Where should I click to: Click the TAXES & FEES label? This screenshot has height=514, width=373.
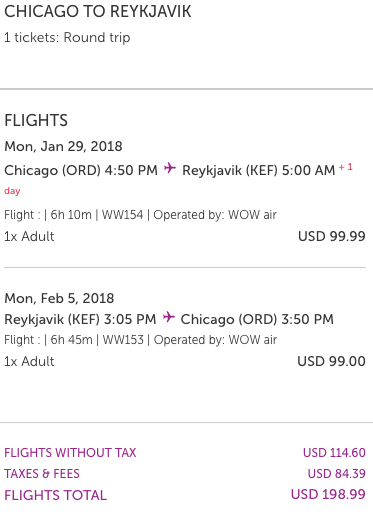[x=42, y=474]
